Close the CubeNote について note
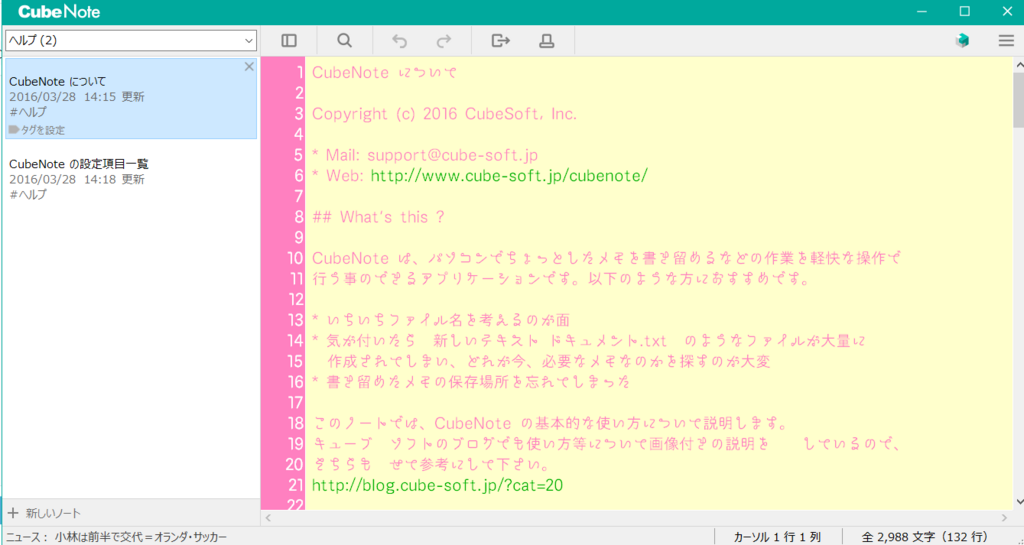The width and height of the screenshot is (1024, 545). [x=249, y=67]
